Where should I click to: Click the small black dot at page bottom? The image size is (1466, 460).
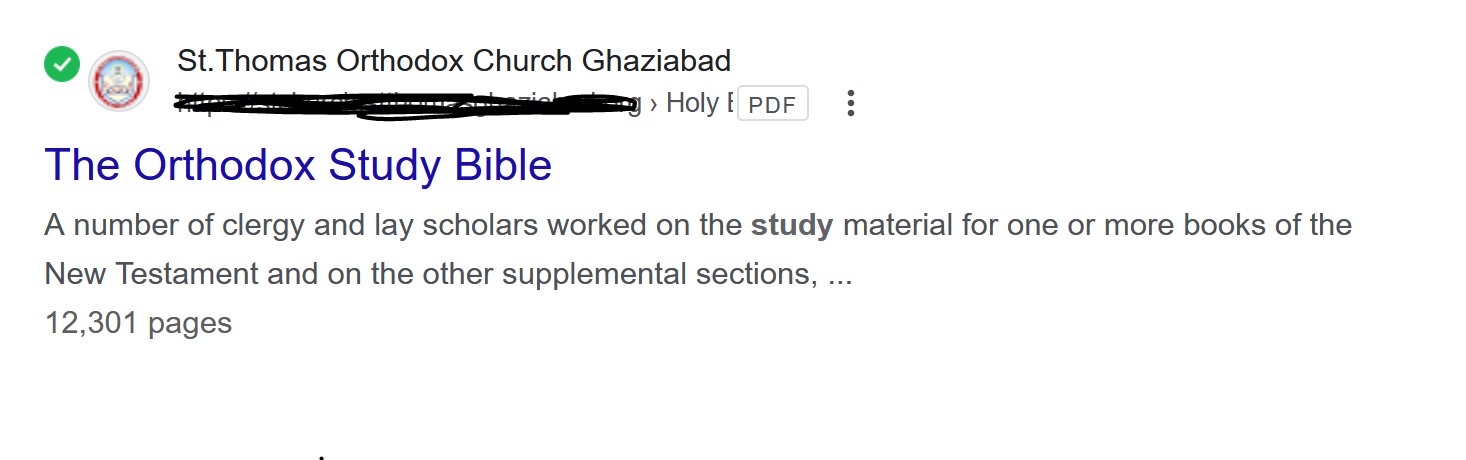click(321, 457)
